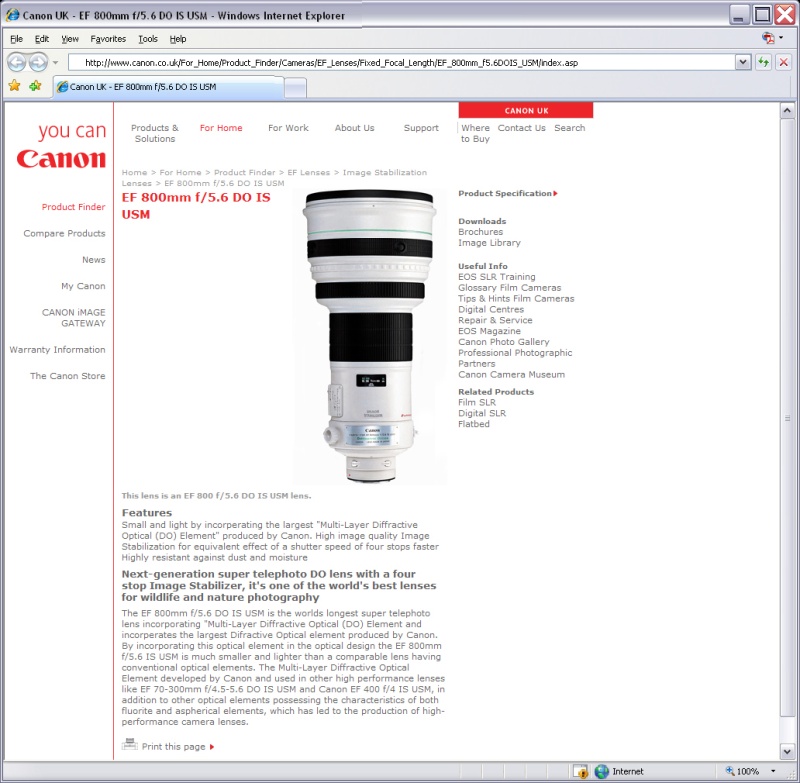Click the Add to Favorites icon
The width and height of the screenshot is (800, 783).
click(35, 86)
